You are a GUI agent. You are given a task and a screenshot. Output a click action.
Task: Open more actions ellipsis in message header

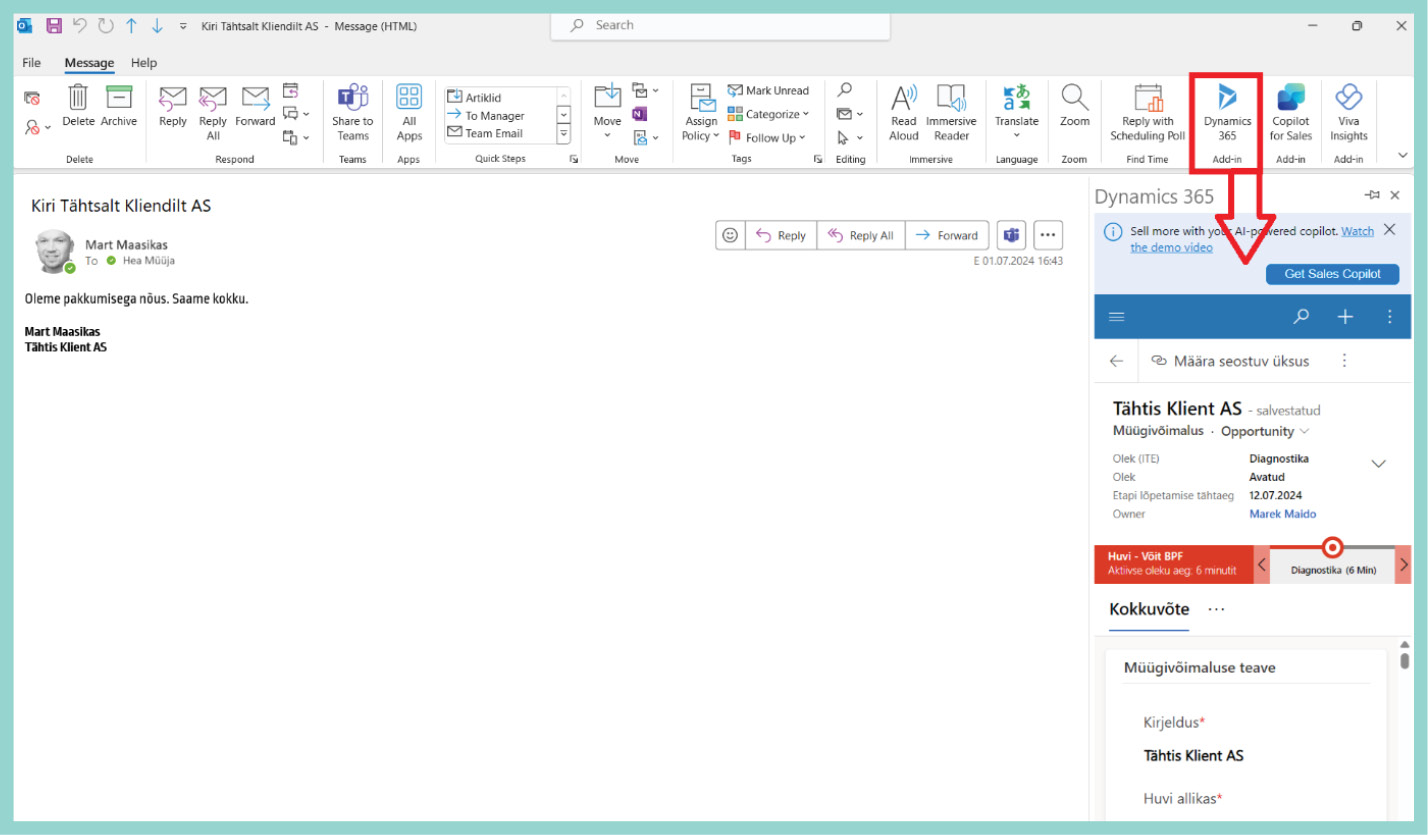(1048, 235)
